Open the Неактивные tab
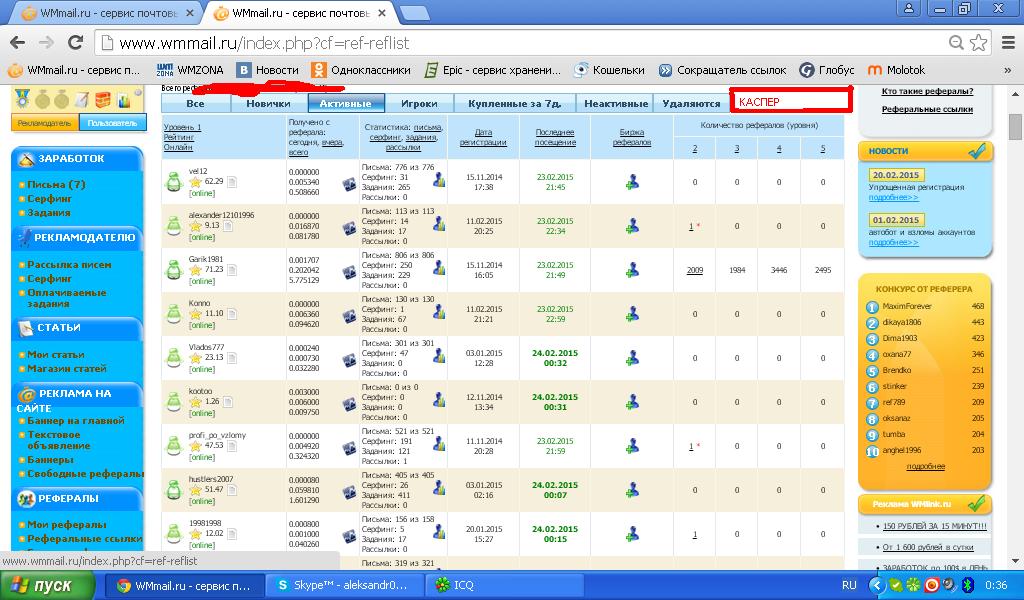 615,104
